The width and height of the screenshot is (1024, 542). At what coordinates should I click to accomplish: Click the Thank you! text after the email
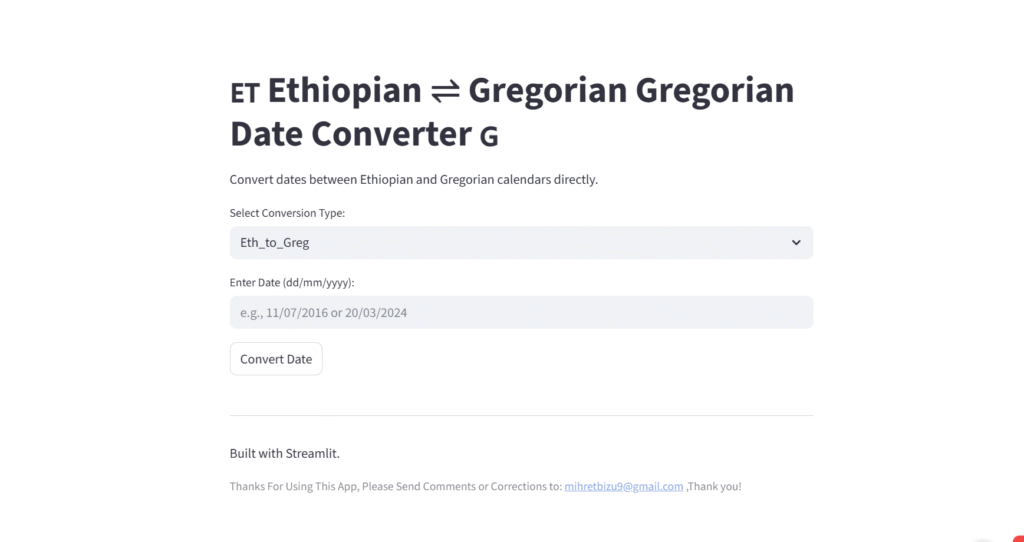(x=714, y=487)
